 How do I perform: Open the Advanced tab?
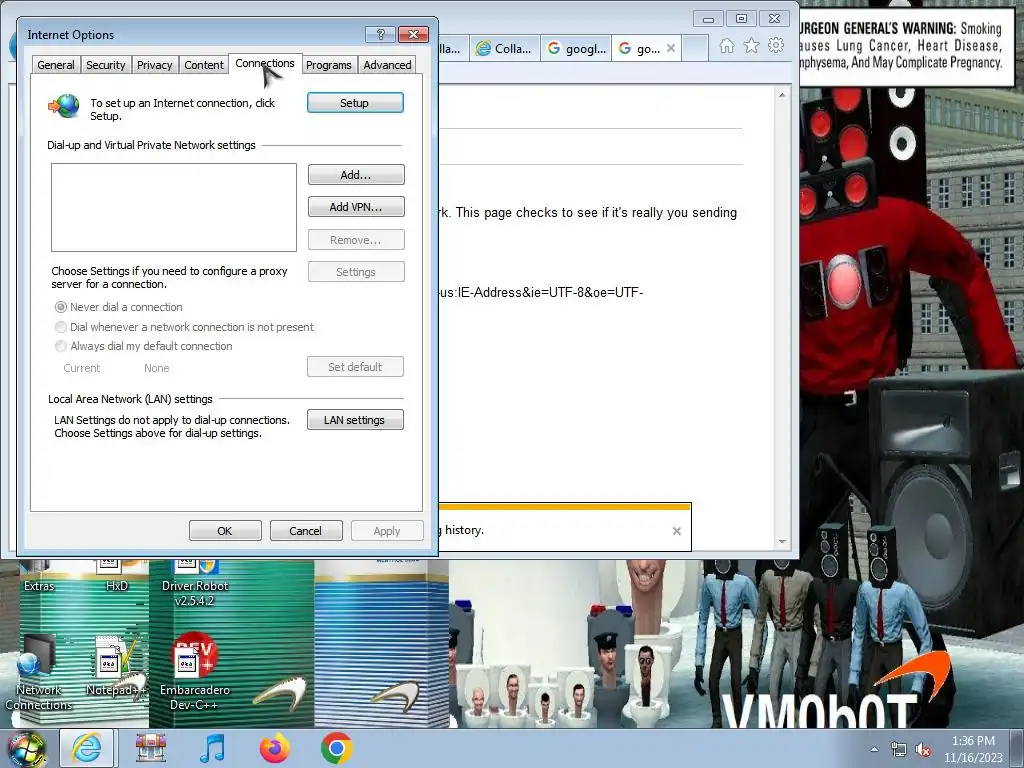[387, 65]
